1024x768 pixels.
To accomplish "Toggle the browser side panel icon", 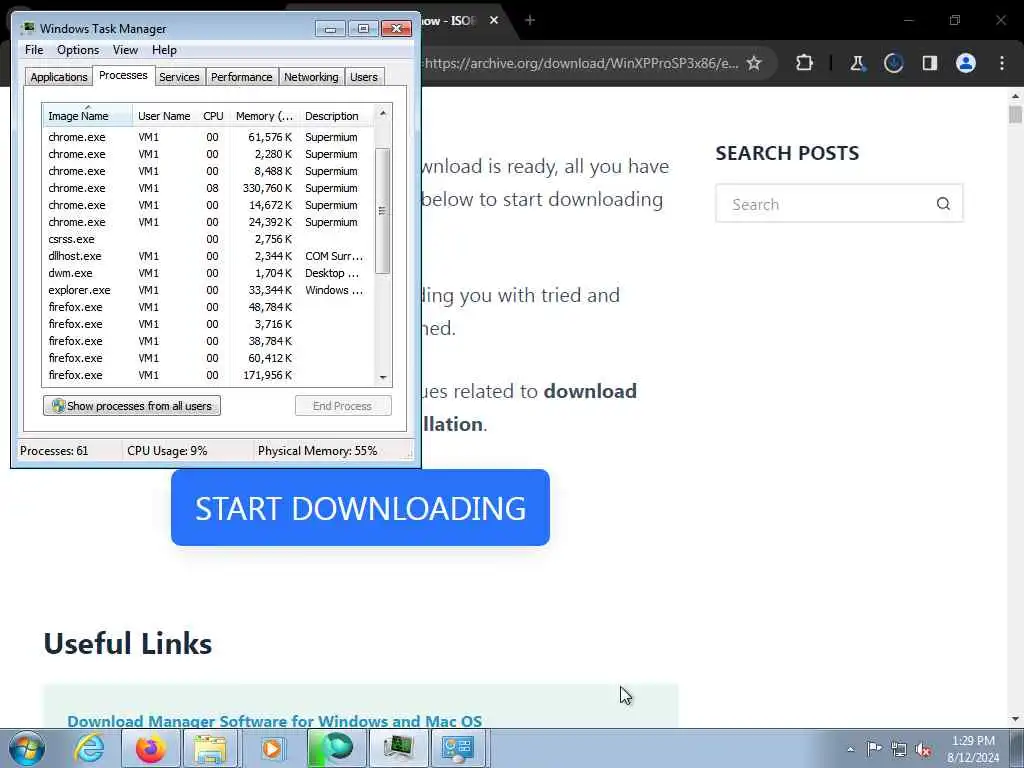I will tap(930, 63).
